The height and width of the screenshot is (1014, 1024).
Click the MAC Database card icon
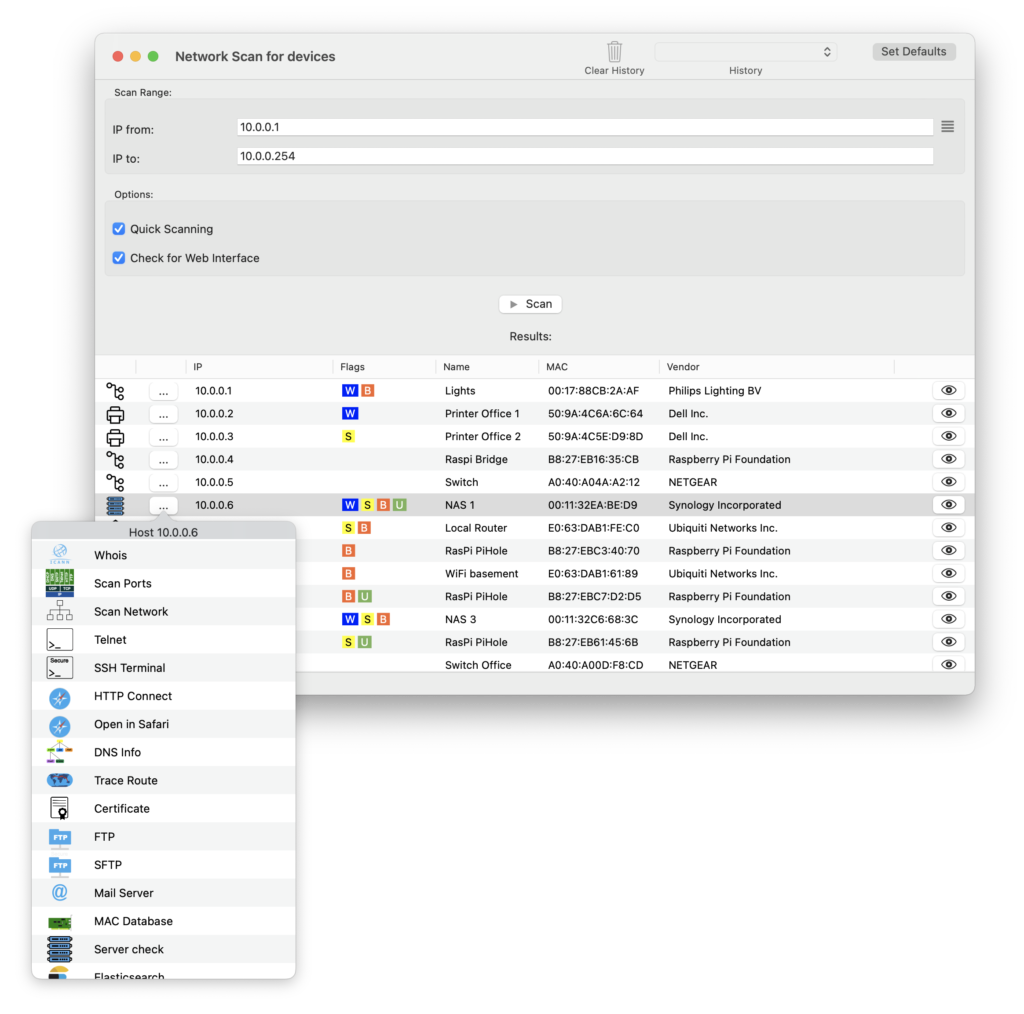tap(59, 922)
